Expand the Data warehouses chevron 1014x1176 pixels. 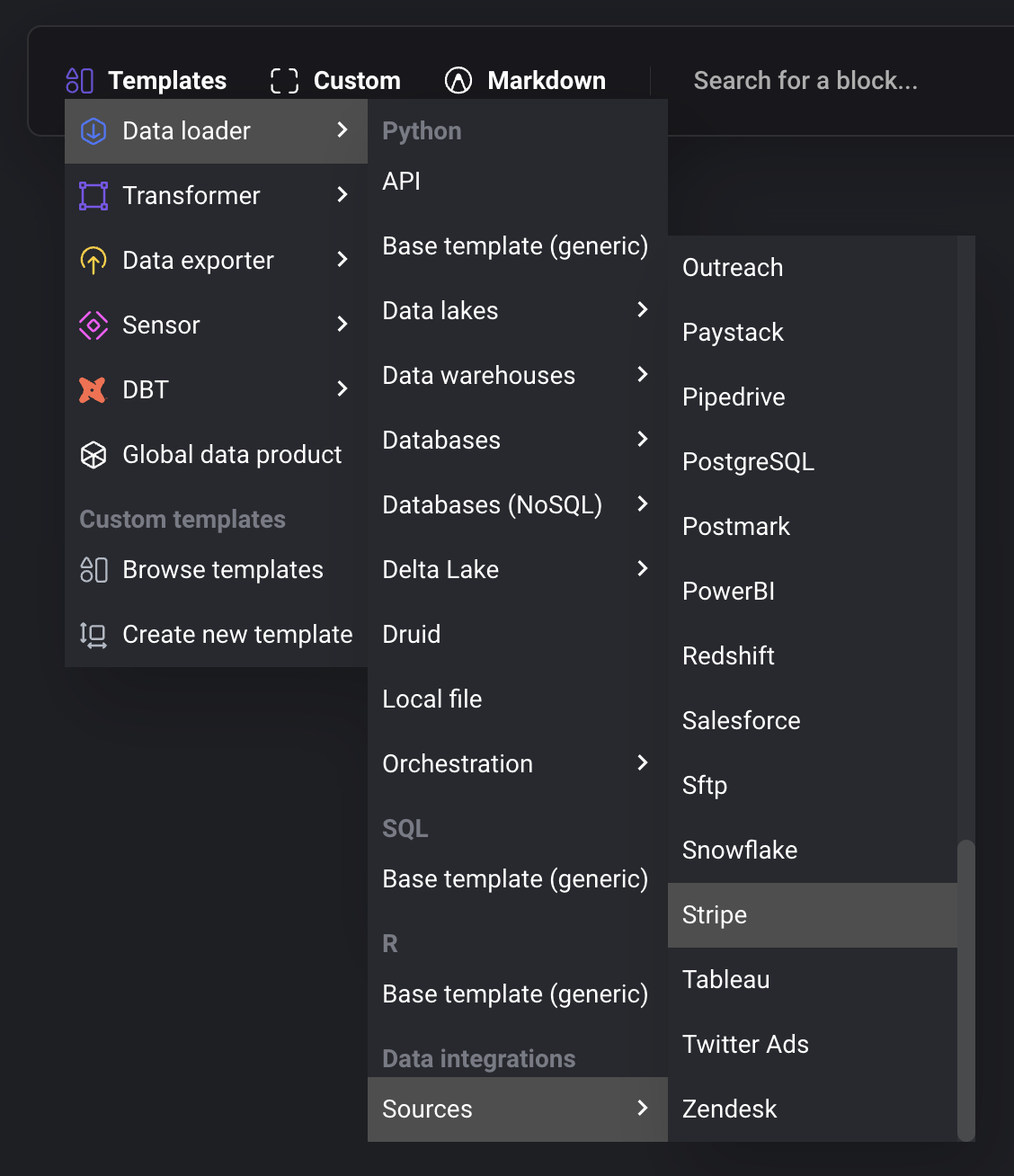tap(642, 375)
